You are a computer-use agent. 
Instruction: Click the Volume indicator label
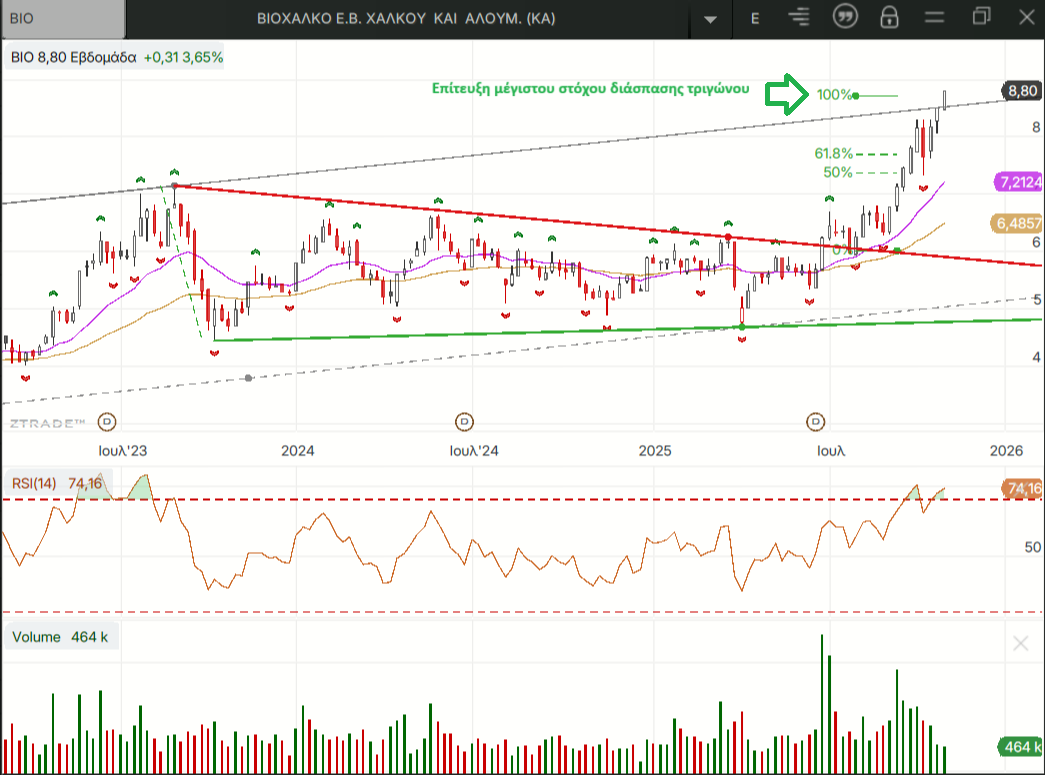(60, 637)
